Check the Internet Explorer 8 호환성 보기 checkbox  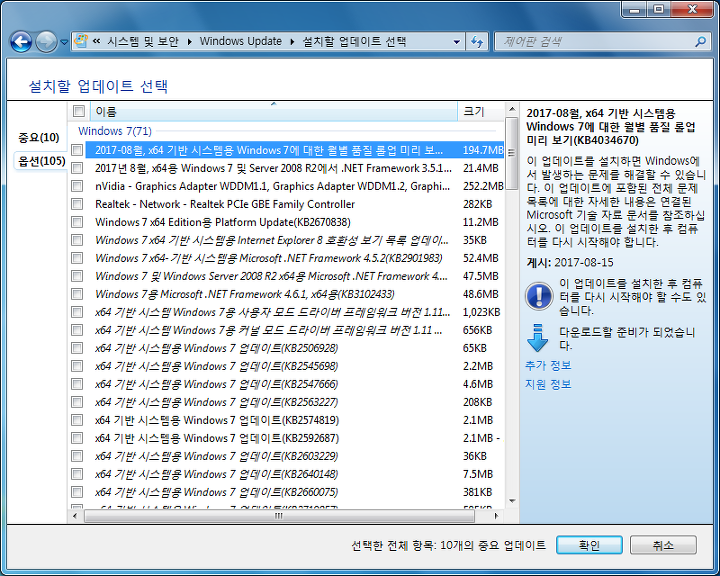pos(77,240)
